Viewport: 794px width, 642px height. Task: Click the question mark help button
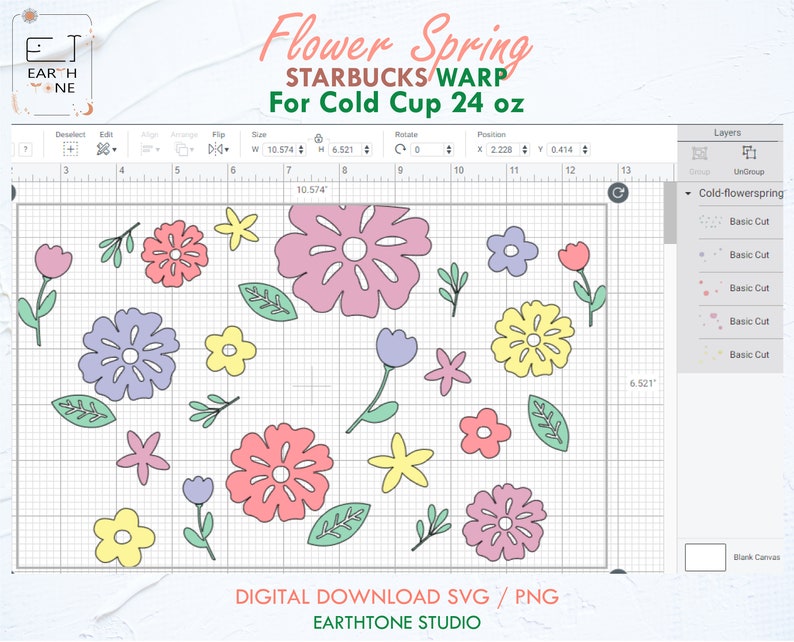(26, 149)
